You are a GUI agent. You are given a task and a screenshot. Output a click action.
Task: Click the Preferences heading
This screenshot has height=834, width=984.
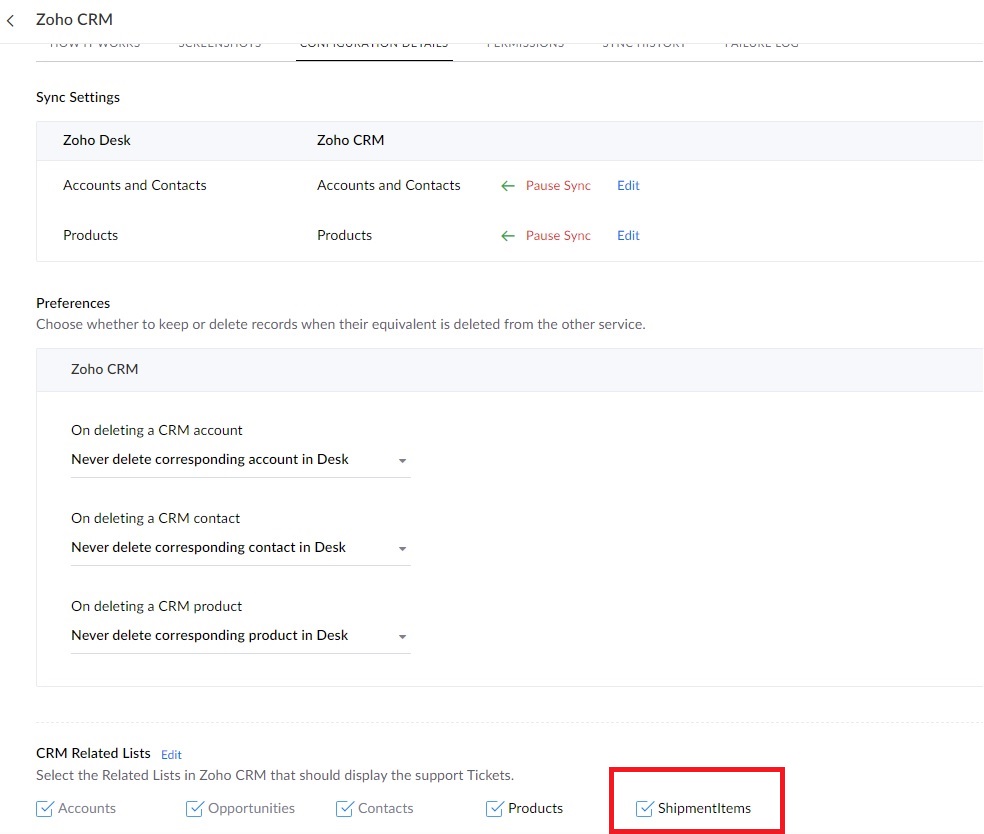tap(73, 304)
